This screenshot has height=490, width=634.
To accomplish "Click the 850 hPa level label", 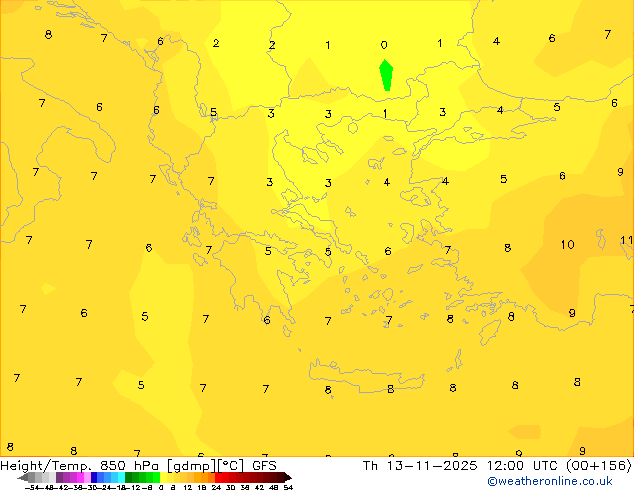I will pyautogui.click(x=129, y=466).
